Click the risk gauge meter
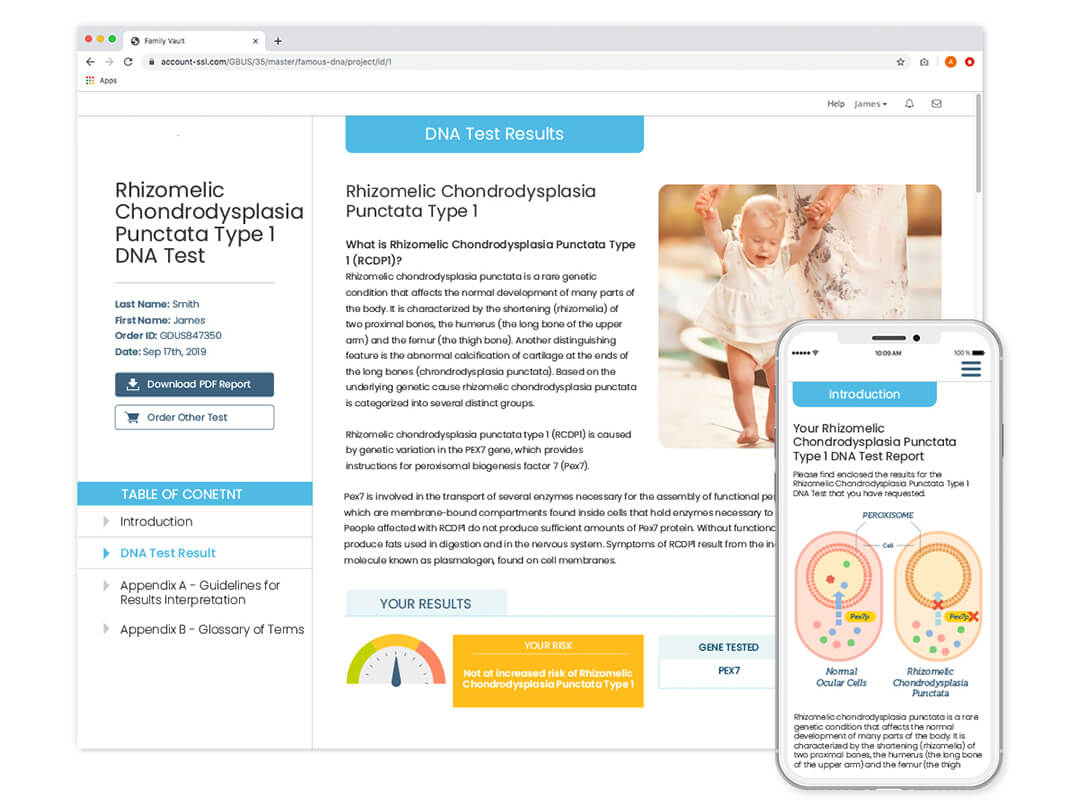Viewport: 1080px width, 800px height. click(396, 660)
